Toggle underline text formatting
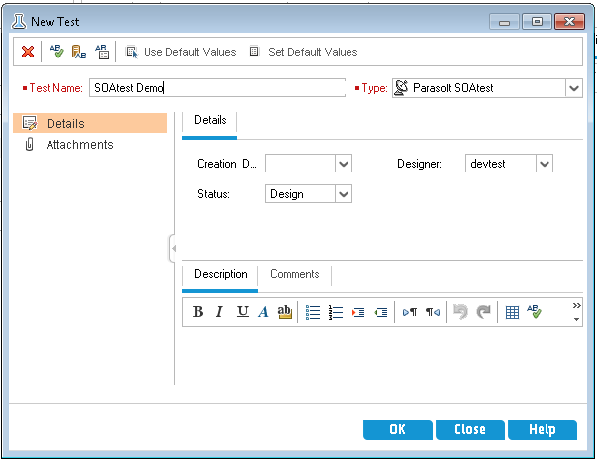Image resolution: width=597 pixels, height=459 pixels. tap(242, 312)
